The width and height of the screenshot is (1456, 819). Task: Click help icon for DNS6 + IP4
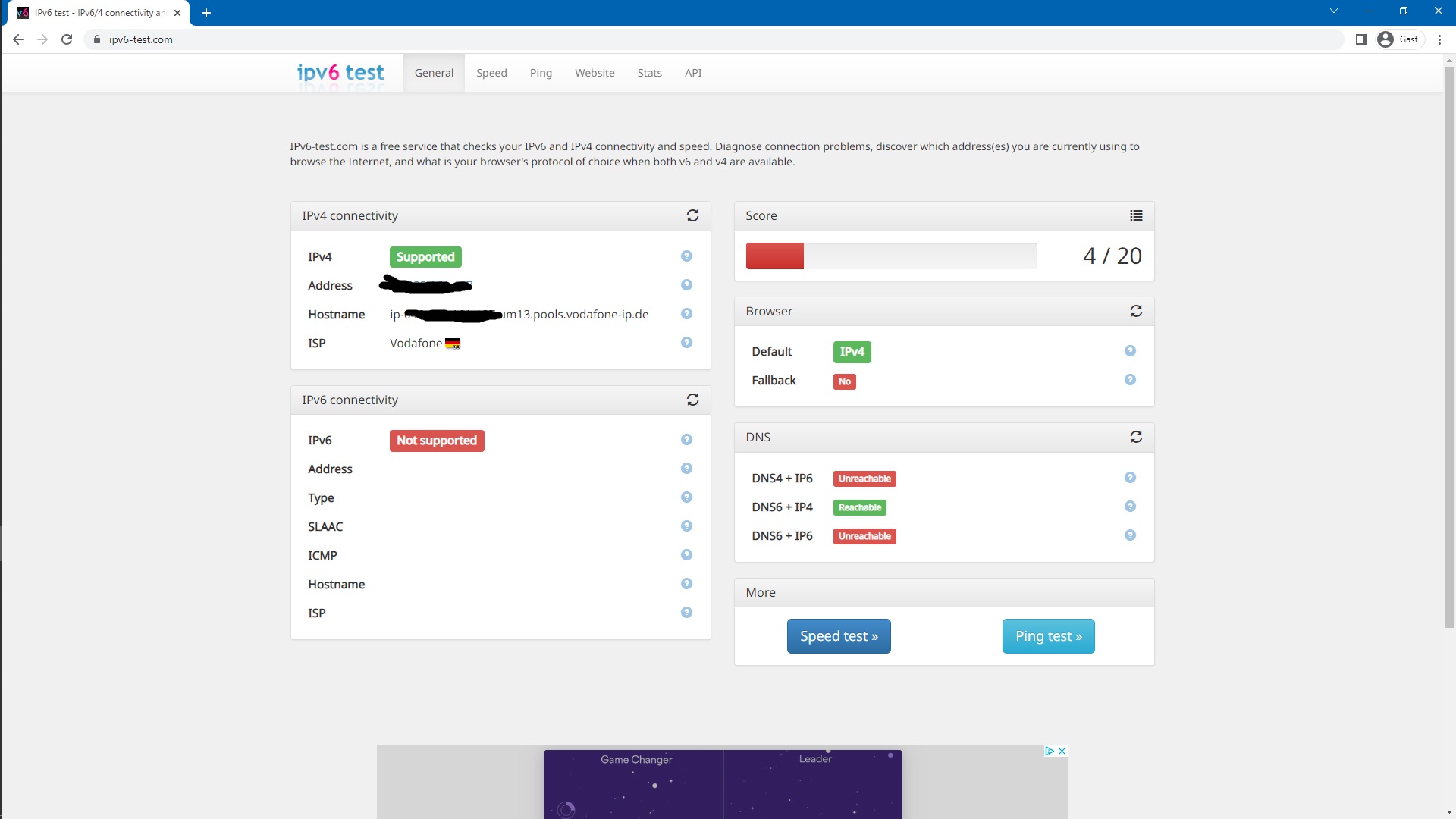[x=1130, y=507]
